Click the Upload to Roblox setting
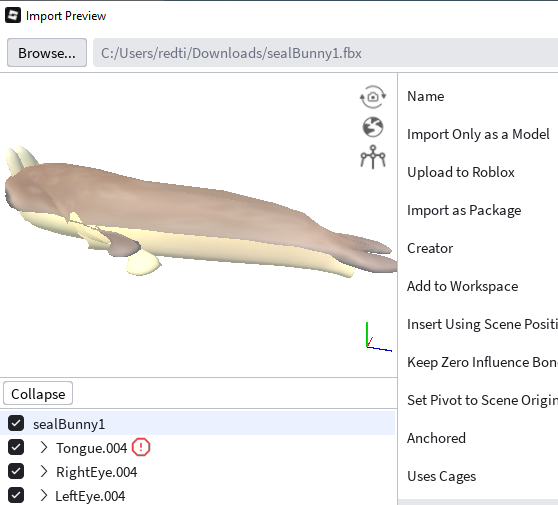 pos(461,172)
